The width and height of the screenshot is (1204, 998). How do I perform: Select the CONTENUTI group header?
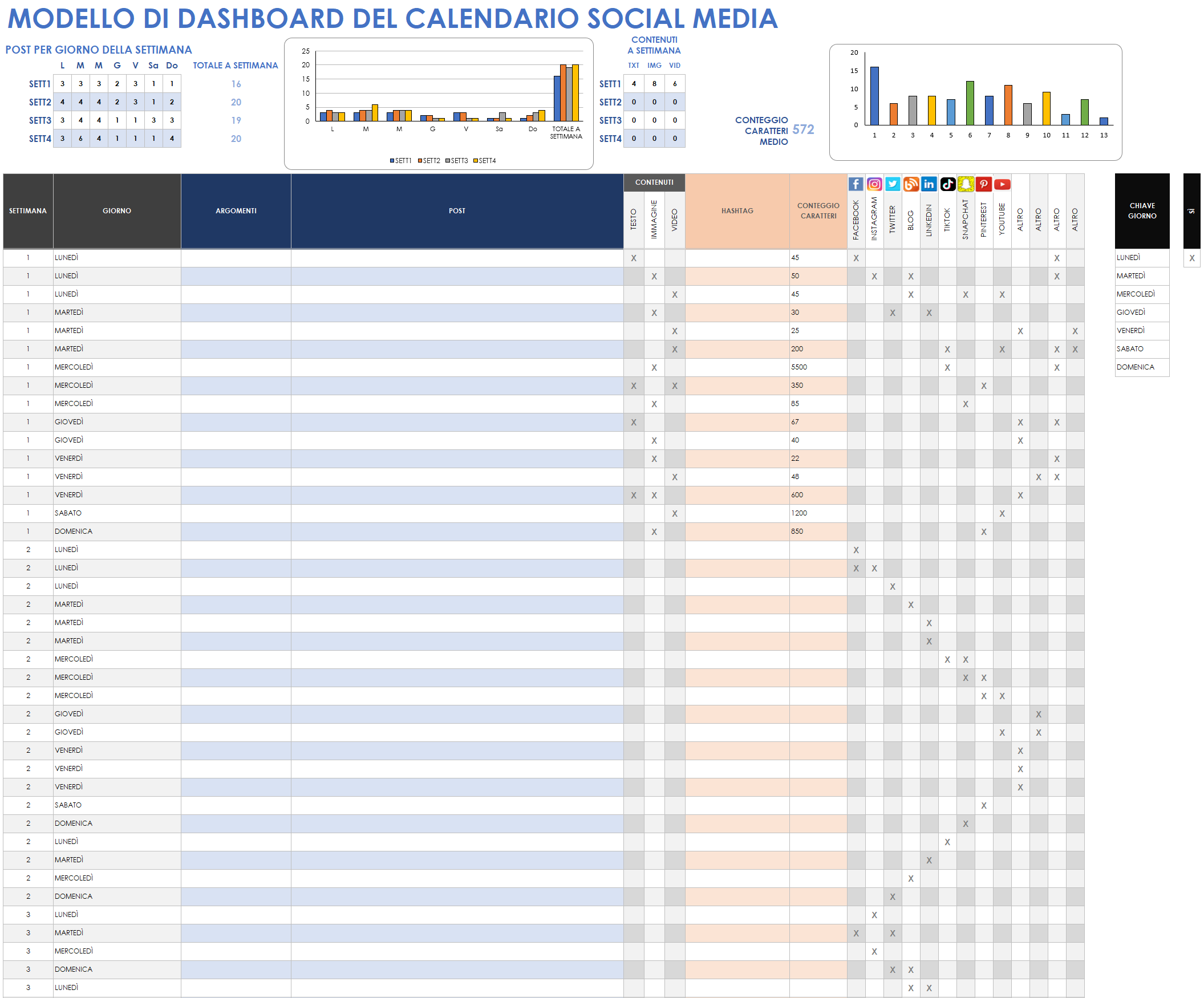click(654, 182)
